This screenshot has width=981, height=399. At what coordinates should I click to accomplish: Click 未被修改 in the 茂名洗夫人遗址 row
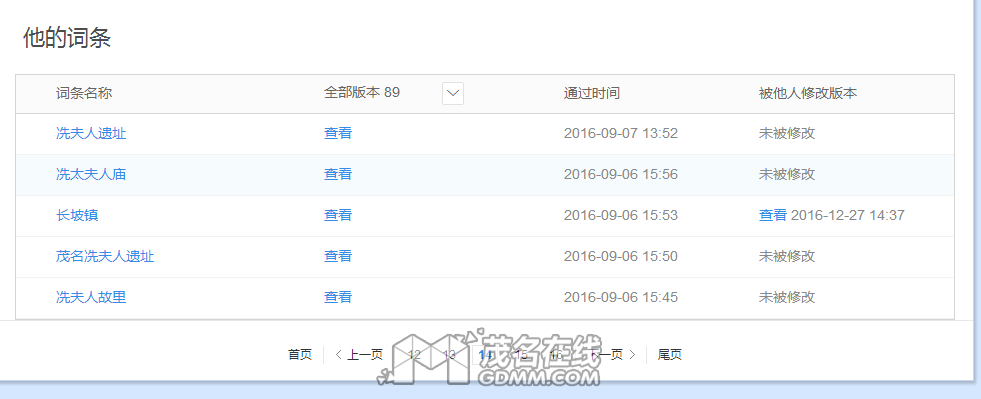pos(787,256)
